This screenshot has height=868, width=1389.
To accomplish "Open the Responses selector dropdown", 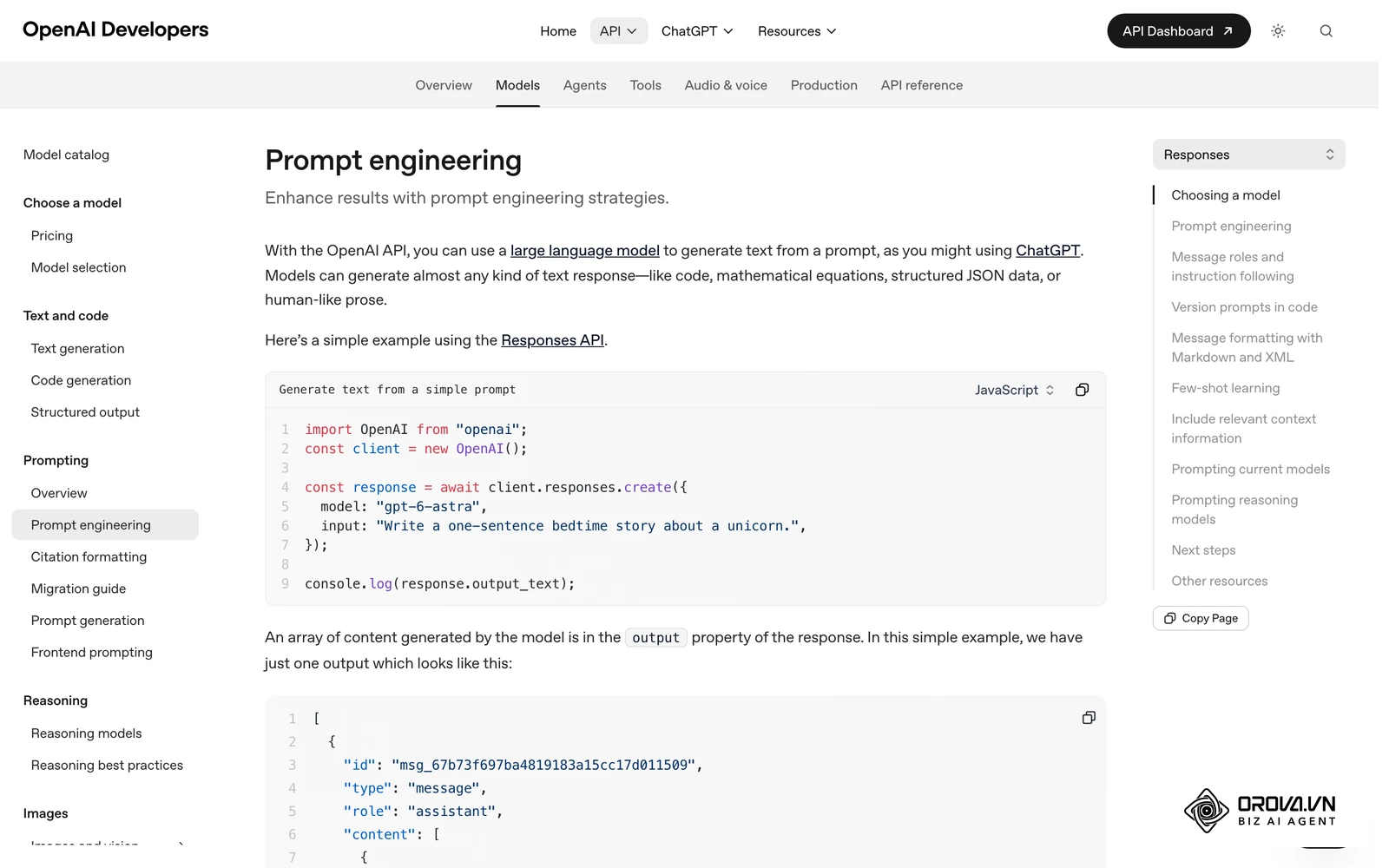I will point(1248,155).
